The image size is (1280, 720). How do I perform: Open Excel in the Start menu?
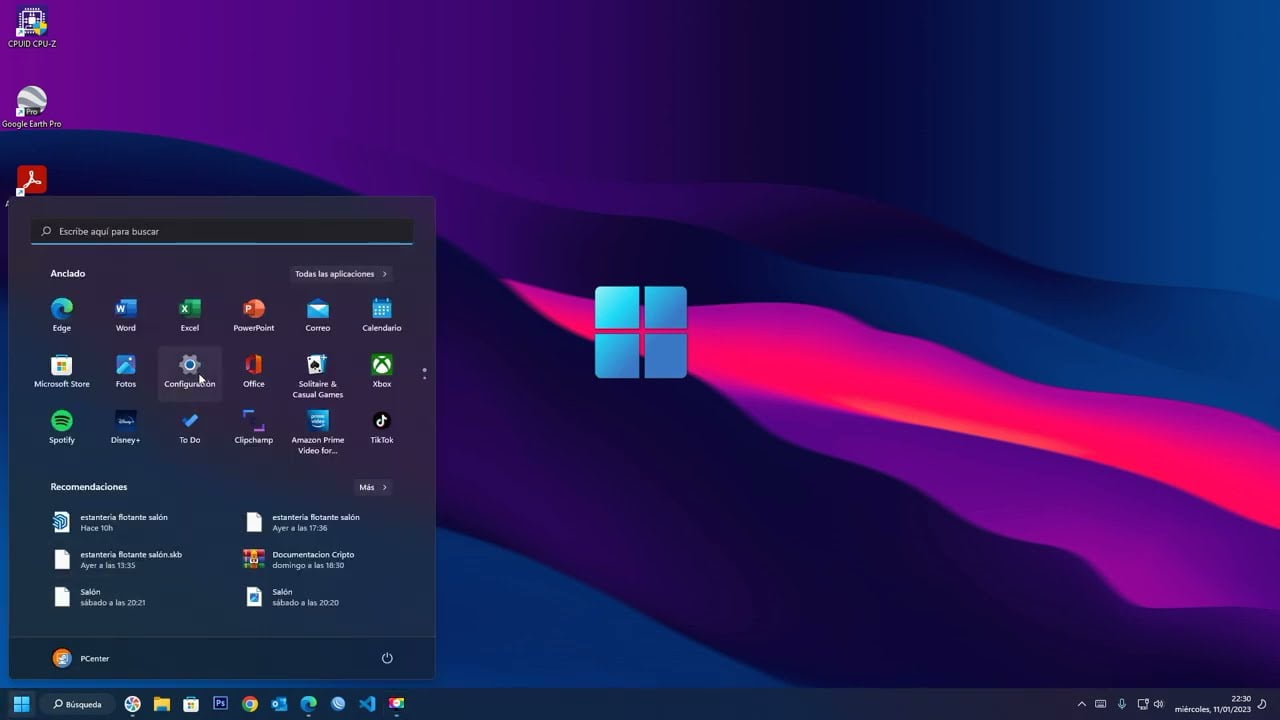tap(190, 314)
